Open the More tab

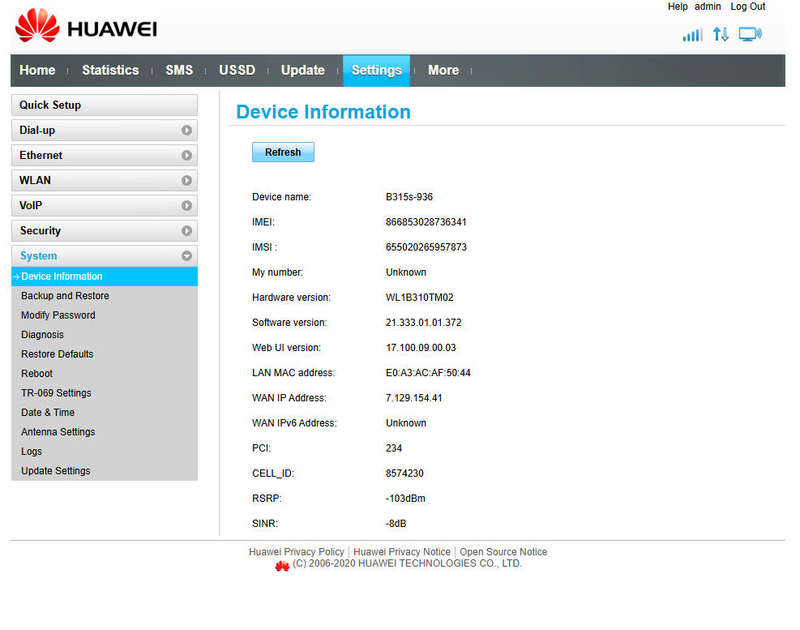[x=443, y=70]
